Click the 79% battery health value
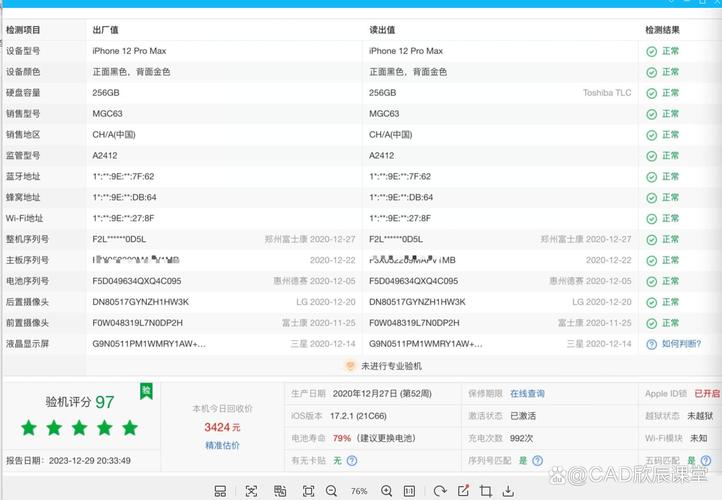This screenshot has width=722, height=500. point(342,438)
